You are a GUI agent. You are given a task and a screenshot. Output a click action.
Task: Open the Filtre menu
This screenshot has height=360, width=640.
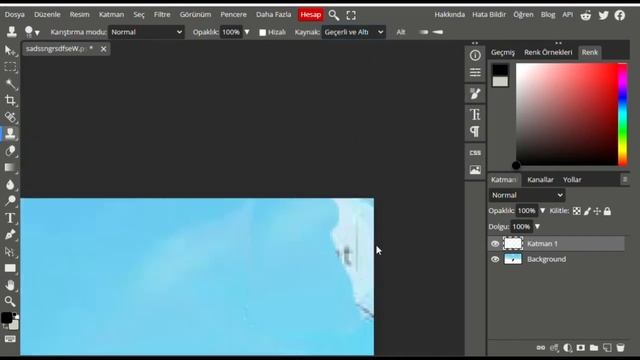[x=162, y=14]
